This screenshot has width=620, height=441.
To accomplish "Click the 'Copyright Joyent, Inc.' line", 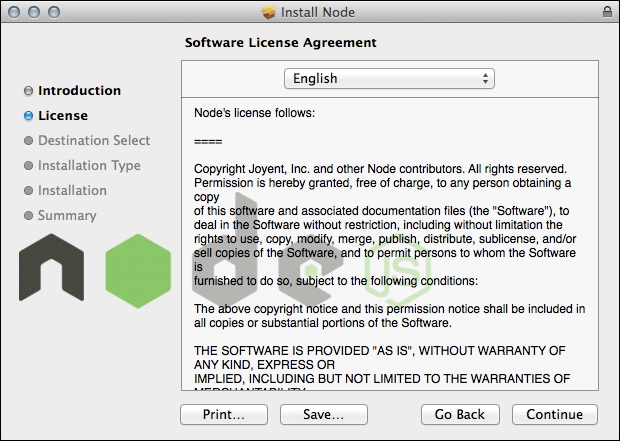I will tap(380, 169).
